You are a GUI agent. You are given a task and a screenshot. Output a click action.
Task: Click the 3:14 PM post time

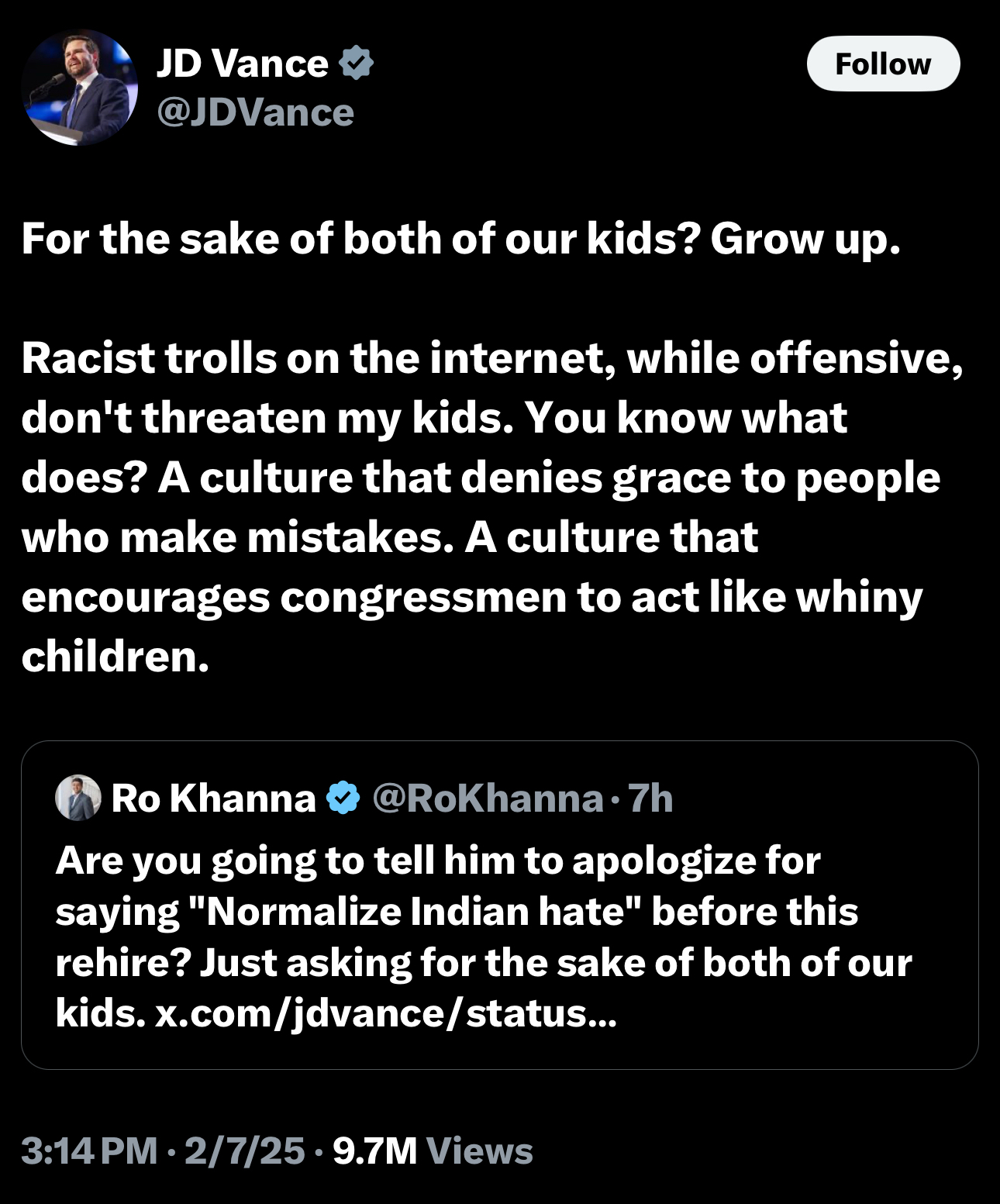[x=89, y=1151]
